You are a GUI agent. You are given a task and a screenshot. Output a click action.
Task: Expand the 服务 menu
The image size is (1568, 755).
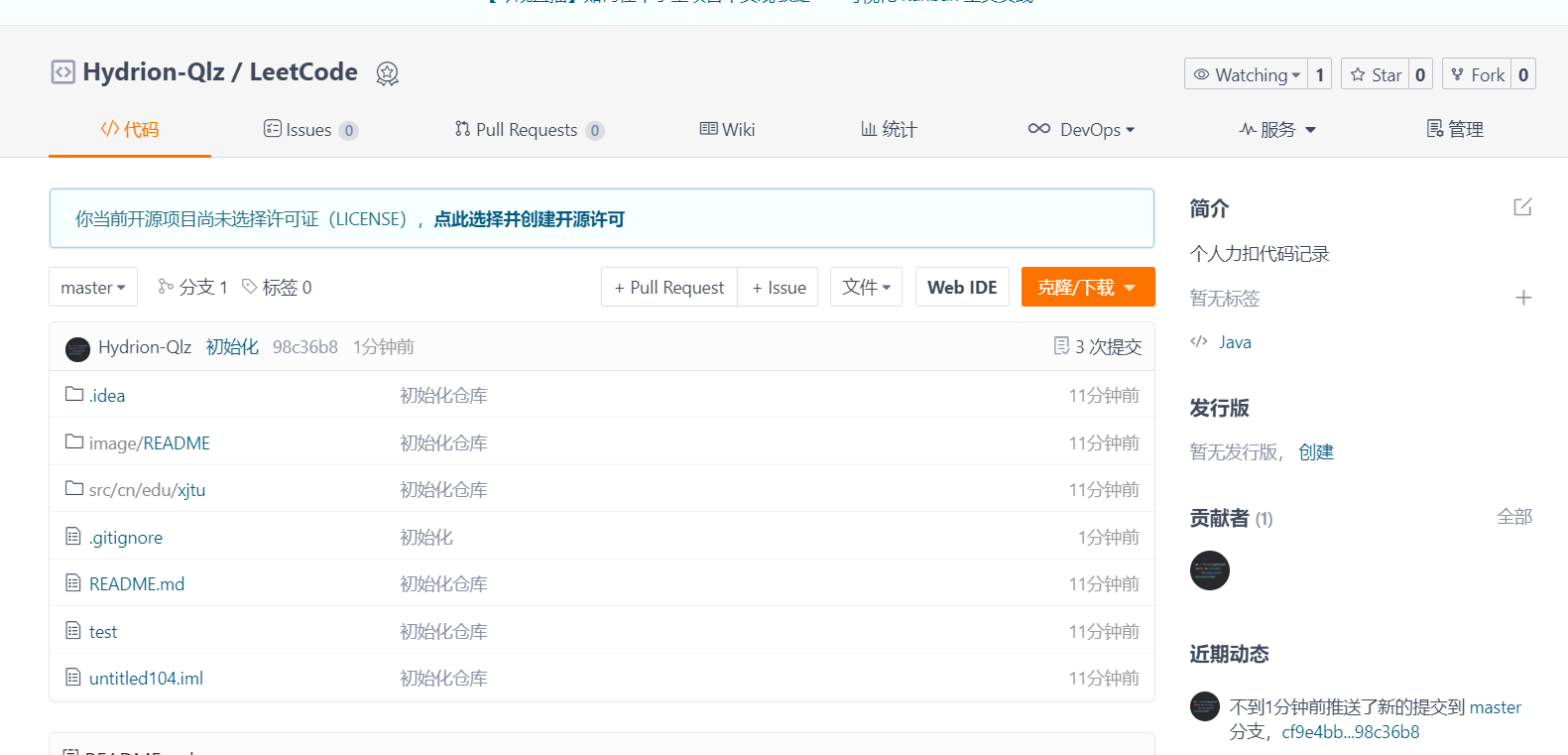tap(1277, 130)
